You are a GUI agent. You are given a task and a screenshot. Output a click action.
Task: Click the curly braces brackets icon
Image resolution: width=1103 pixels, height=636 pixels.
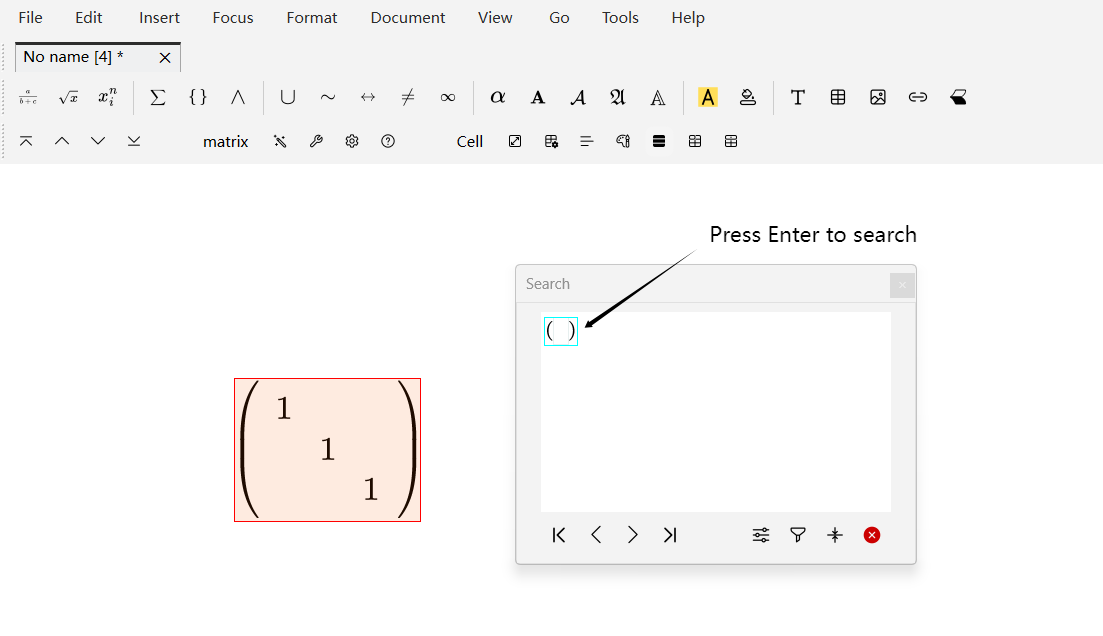[x=198, y=97]
